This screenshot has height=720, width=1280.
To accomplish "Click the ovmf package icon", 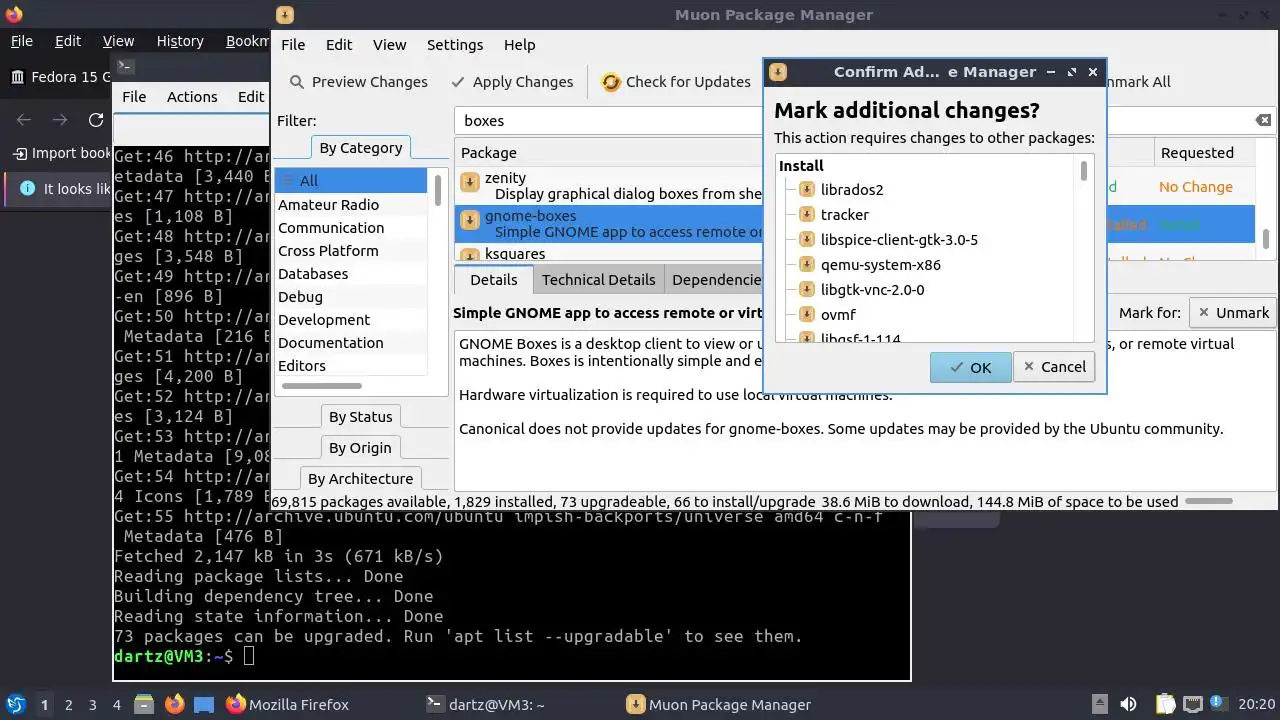I will (x=807, y=314).
